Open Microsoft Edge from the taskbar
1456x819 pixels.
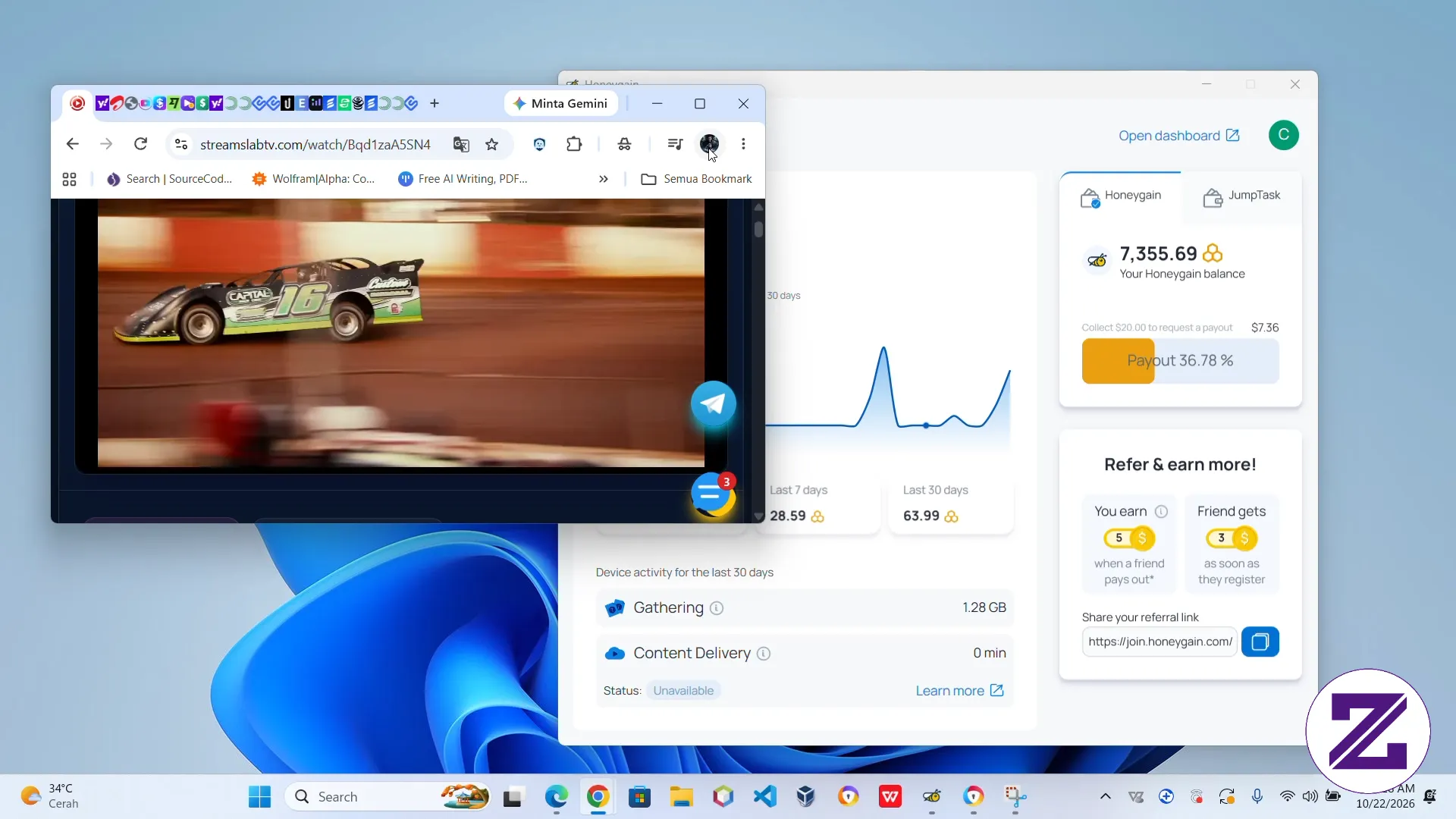coord(556,797)
